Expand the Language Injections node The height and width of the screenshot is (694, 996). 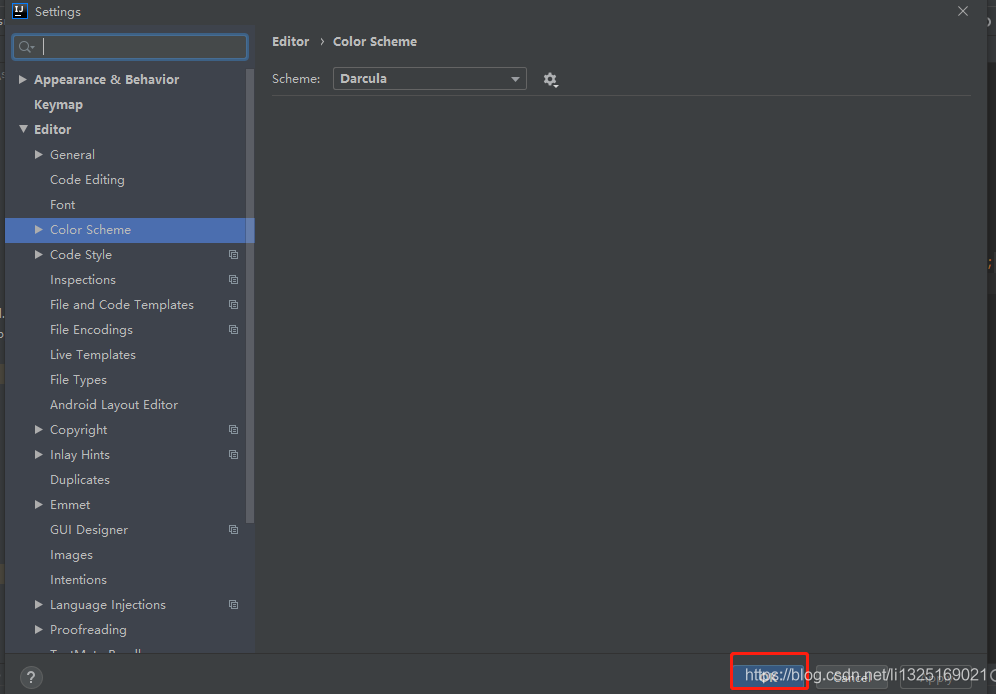tap(39, 604)
